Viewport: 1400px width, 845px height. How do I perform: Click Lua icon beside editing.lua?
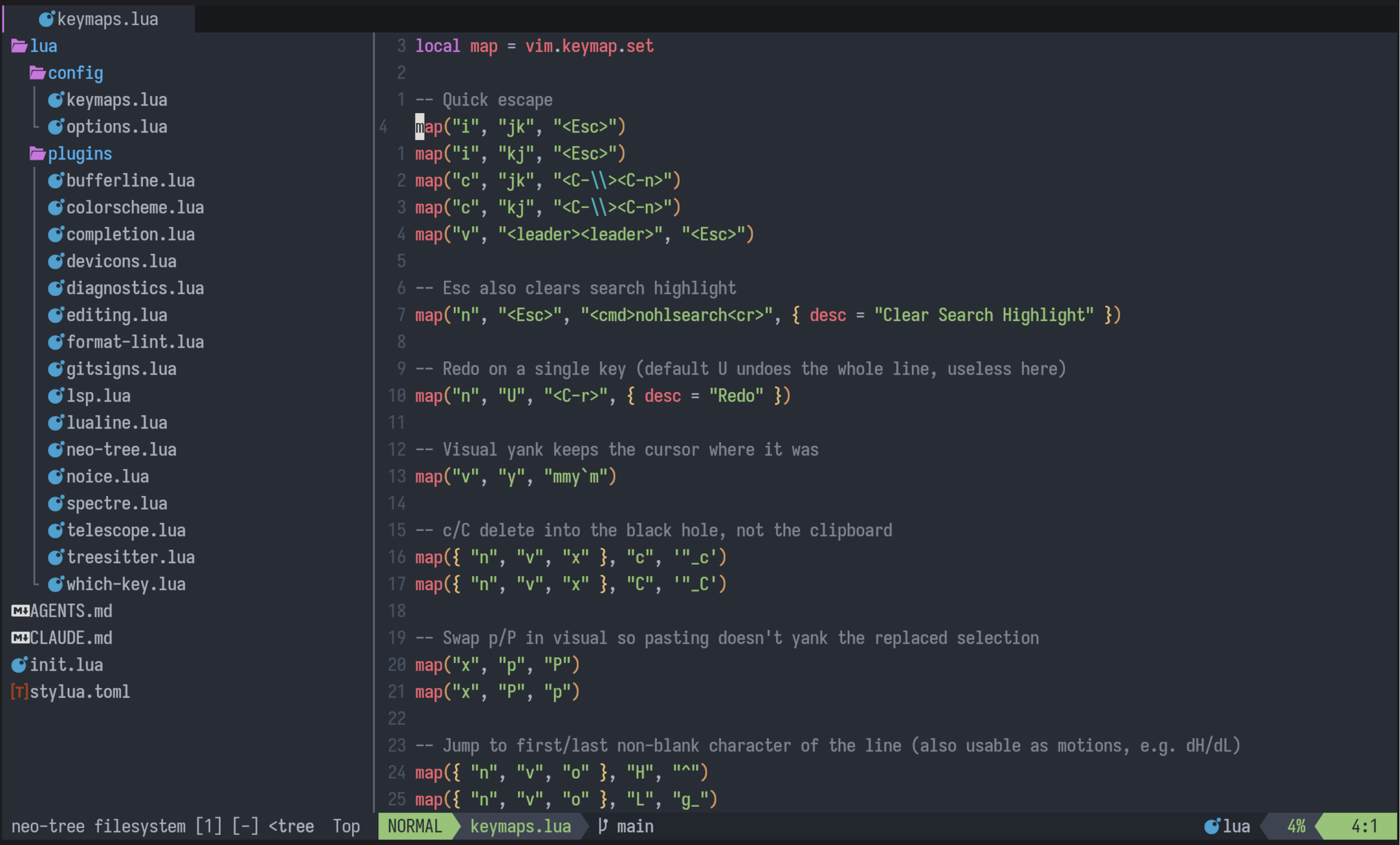pyautogui.click(x=56, y=314)
